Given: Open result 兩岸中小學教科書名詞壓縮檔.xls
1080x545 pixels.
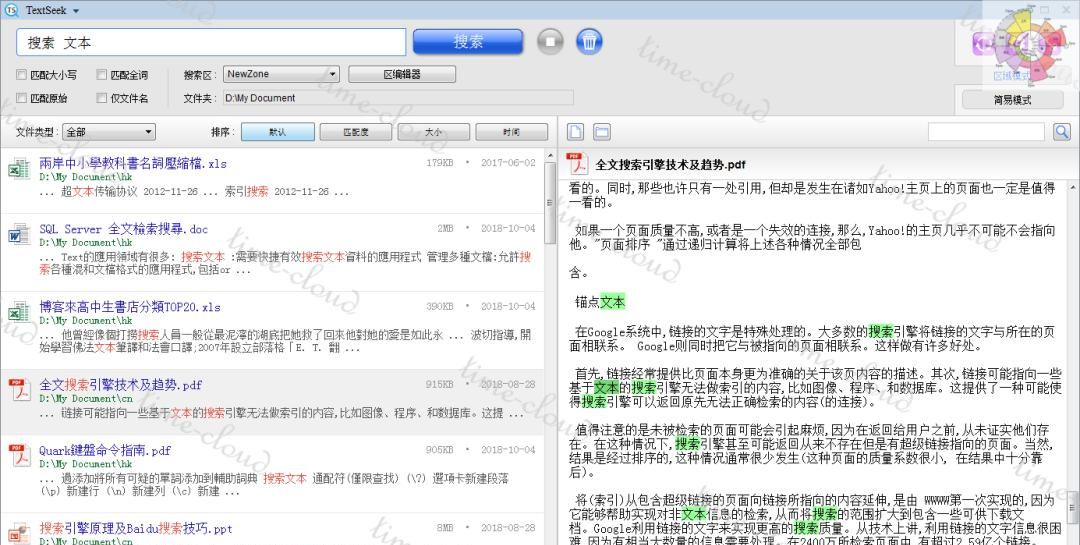Looking at the screenshot, I should pos(133,163).
